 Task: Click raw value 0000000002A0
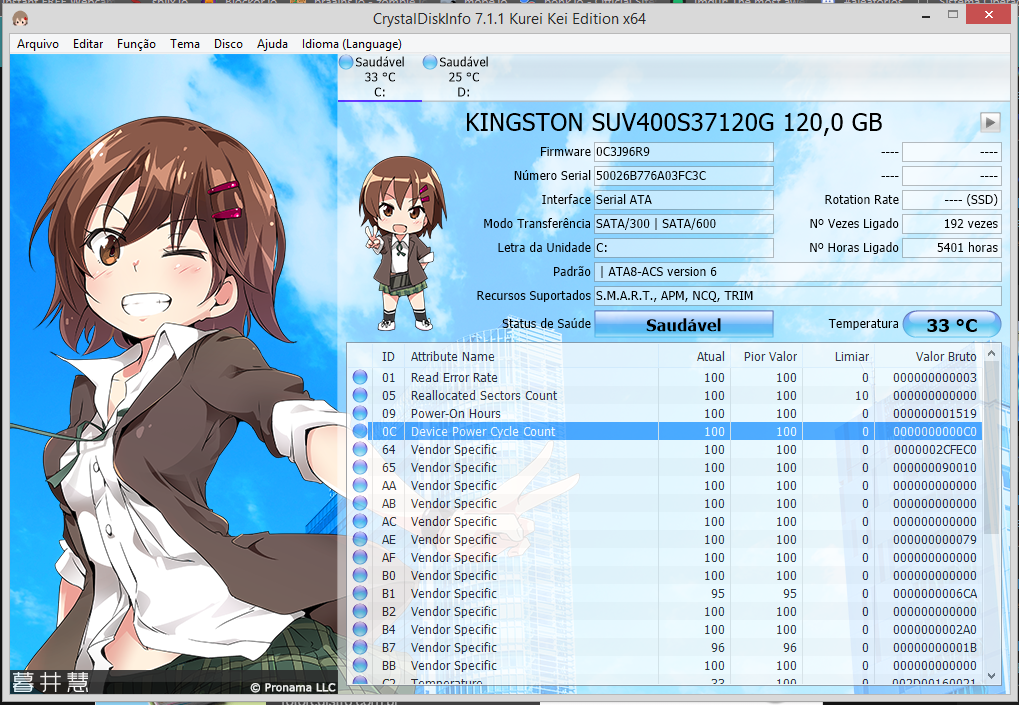pyautogui.click(x=935, y=630)
